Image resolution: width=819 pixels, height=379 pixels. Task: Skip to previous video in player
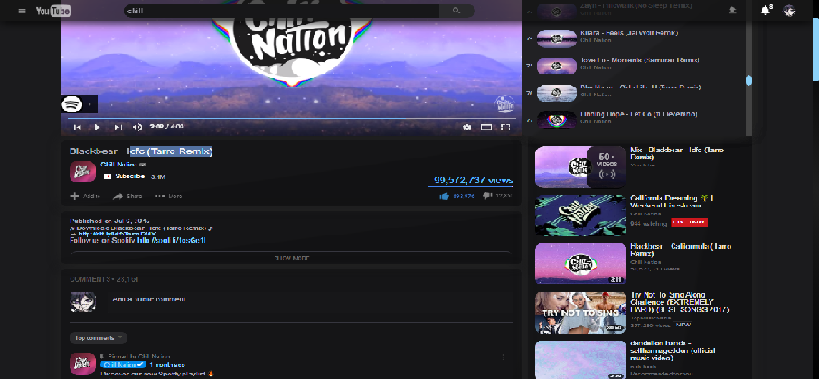pyautogui.click(x=77, y=127)
